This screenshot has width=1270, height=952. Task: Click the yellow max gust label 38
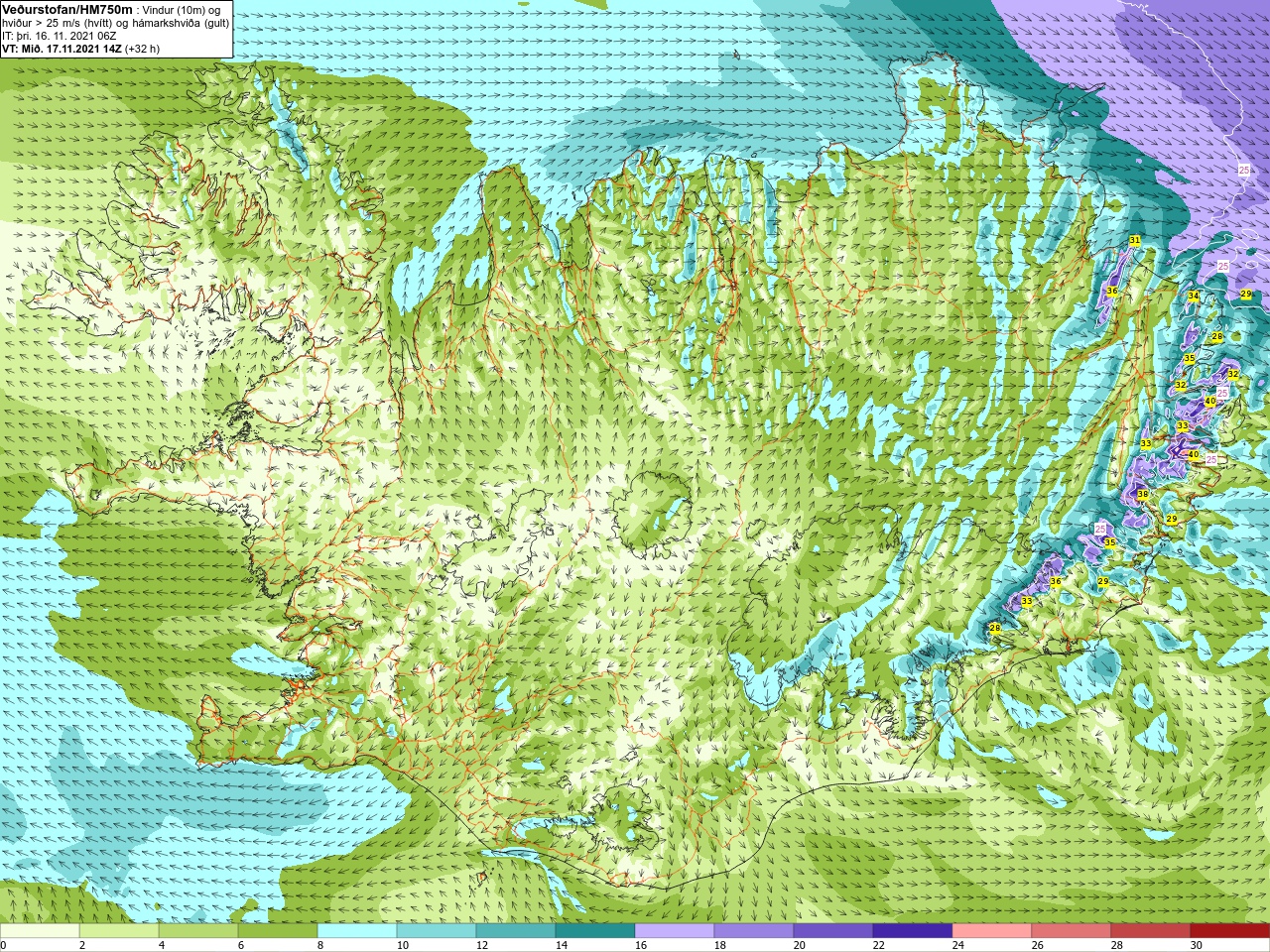click(1142, 495)
